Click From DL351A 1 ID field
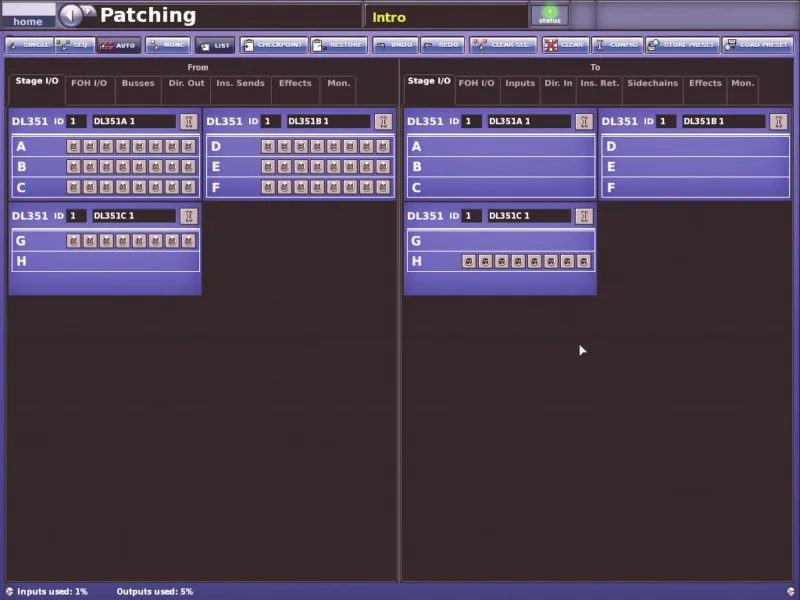Screen dimensions: 800x600 tap(76, 121)
